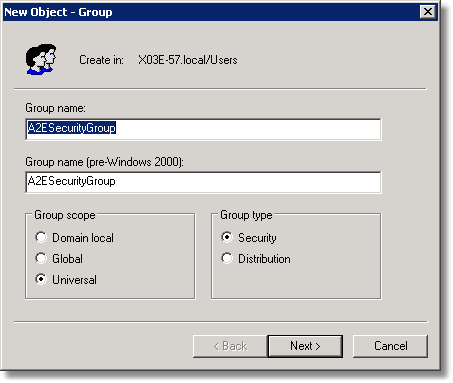
Task: Select Universal group scope
Action: click(x=66, y=280)
